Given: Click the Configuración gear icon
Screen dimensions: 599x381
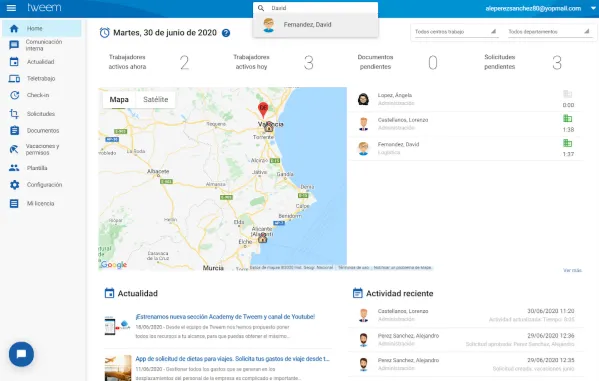Looking at the screenshot, I should point(14,185).
